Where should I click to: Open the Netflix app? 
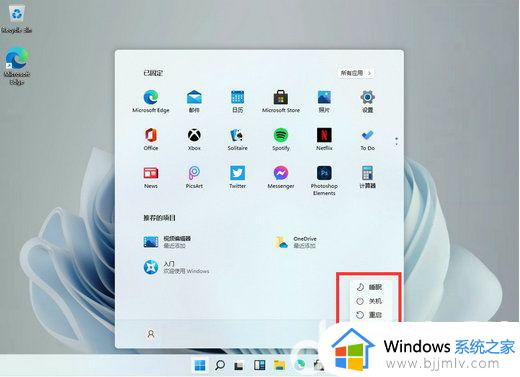click(x=324, y=139)
